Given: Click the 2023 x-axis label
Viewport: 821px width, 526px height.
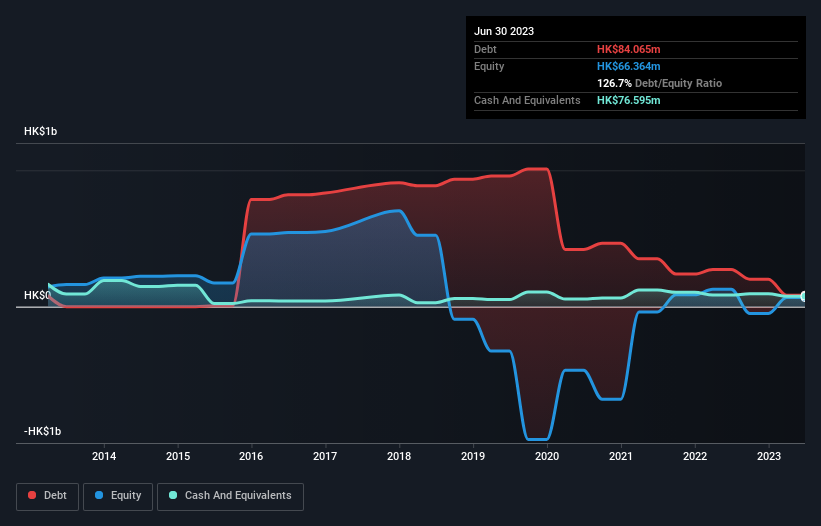Looking at the screenshot, I should pyautogui.click(x=769, y=456).
